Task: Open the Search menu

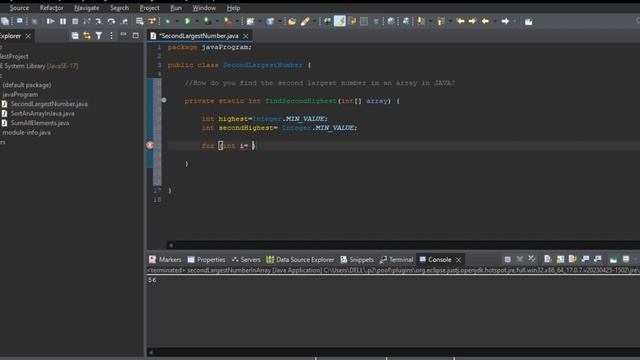Action: point(119,8)
